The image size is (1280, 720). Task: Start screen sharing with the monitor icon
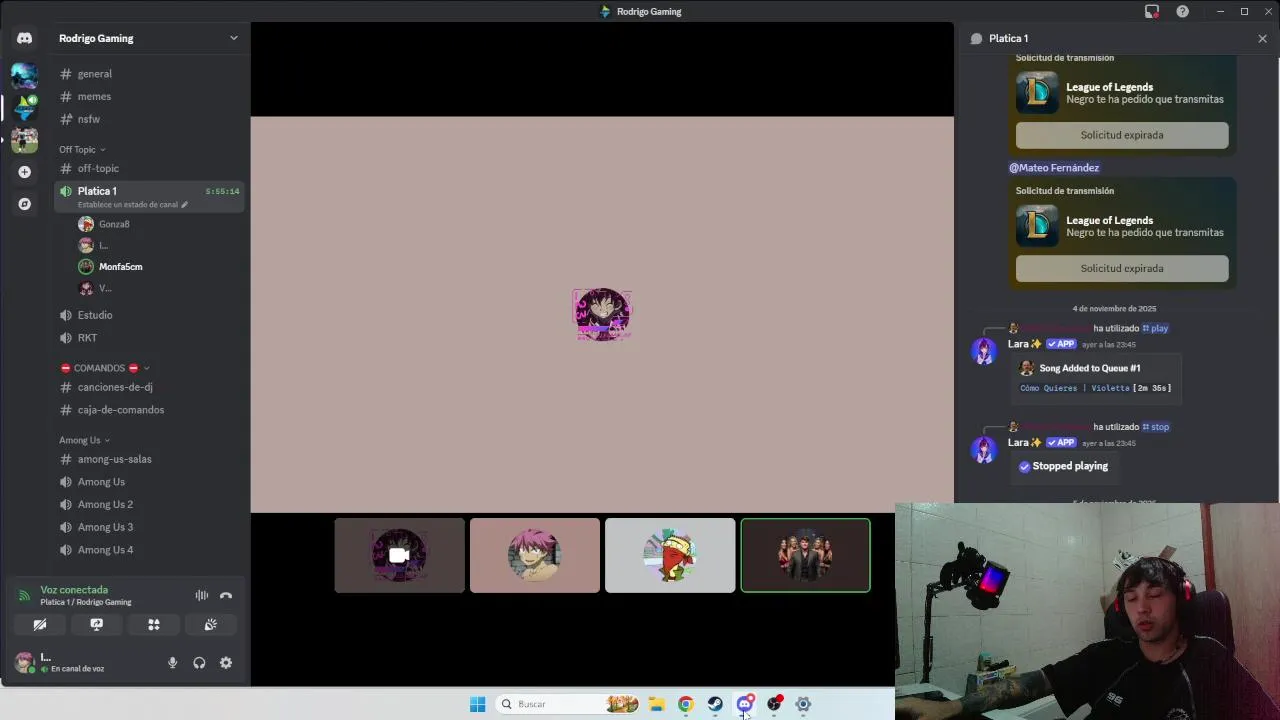97,624
